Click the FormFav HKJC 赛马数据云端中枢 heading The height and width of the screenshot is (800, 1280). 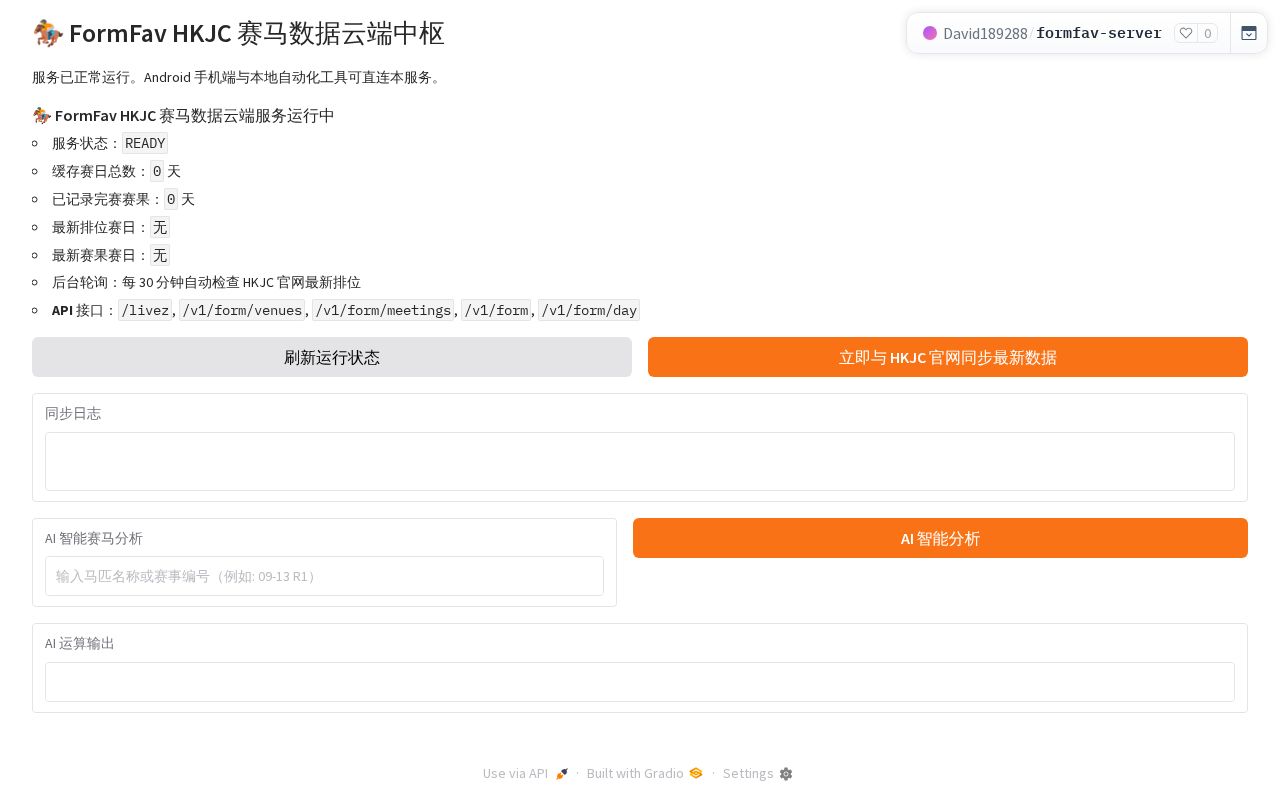(x=238, y=33)
